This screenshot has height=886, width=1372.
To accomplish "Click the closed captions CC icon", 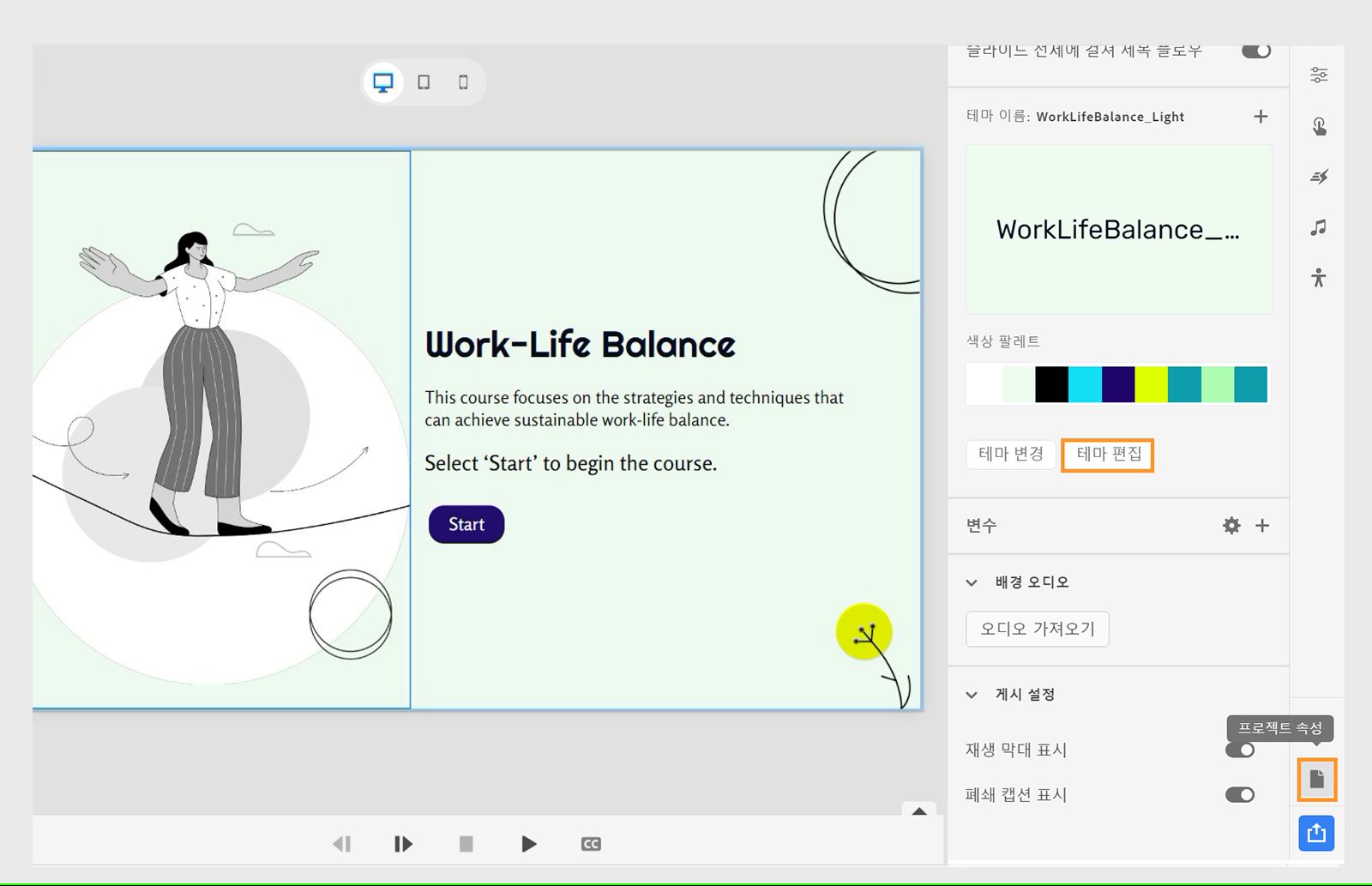I will (591, 844).
